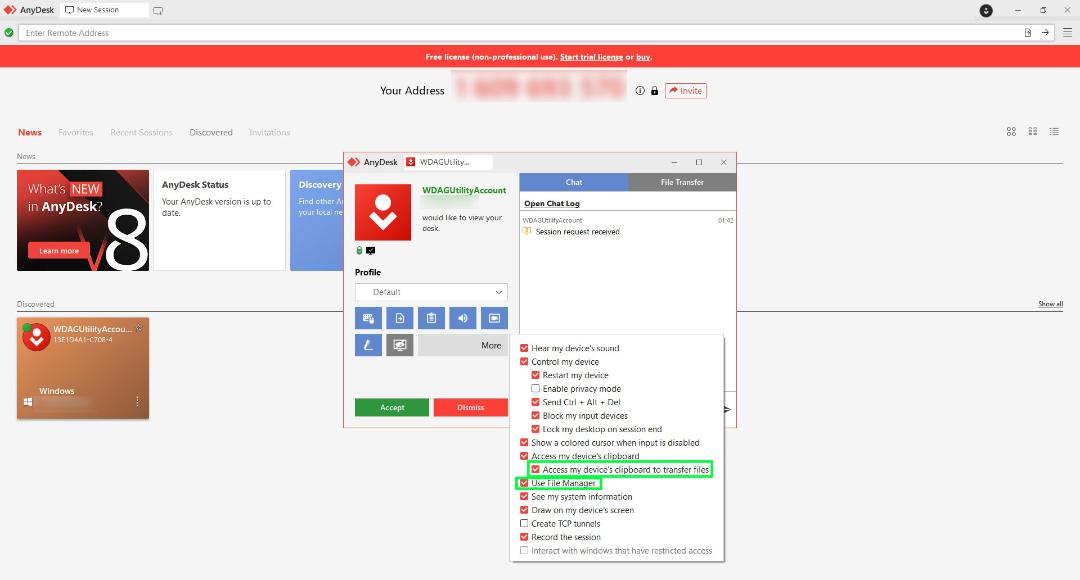Switch to list view icon

tap(1054, 132)
